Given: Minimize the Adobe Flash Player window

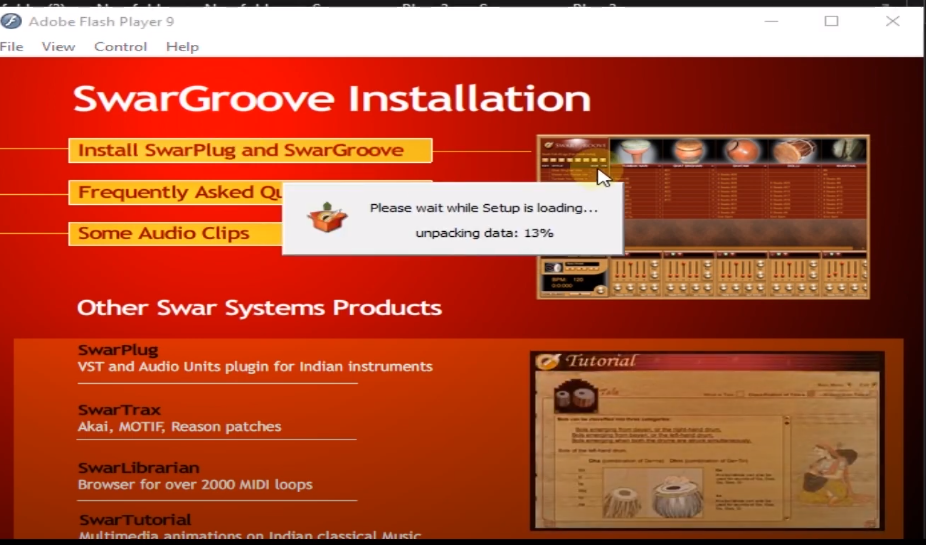Looking at the screenshot, I should [x=771, y=21].
